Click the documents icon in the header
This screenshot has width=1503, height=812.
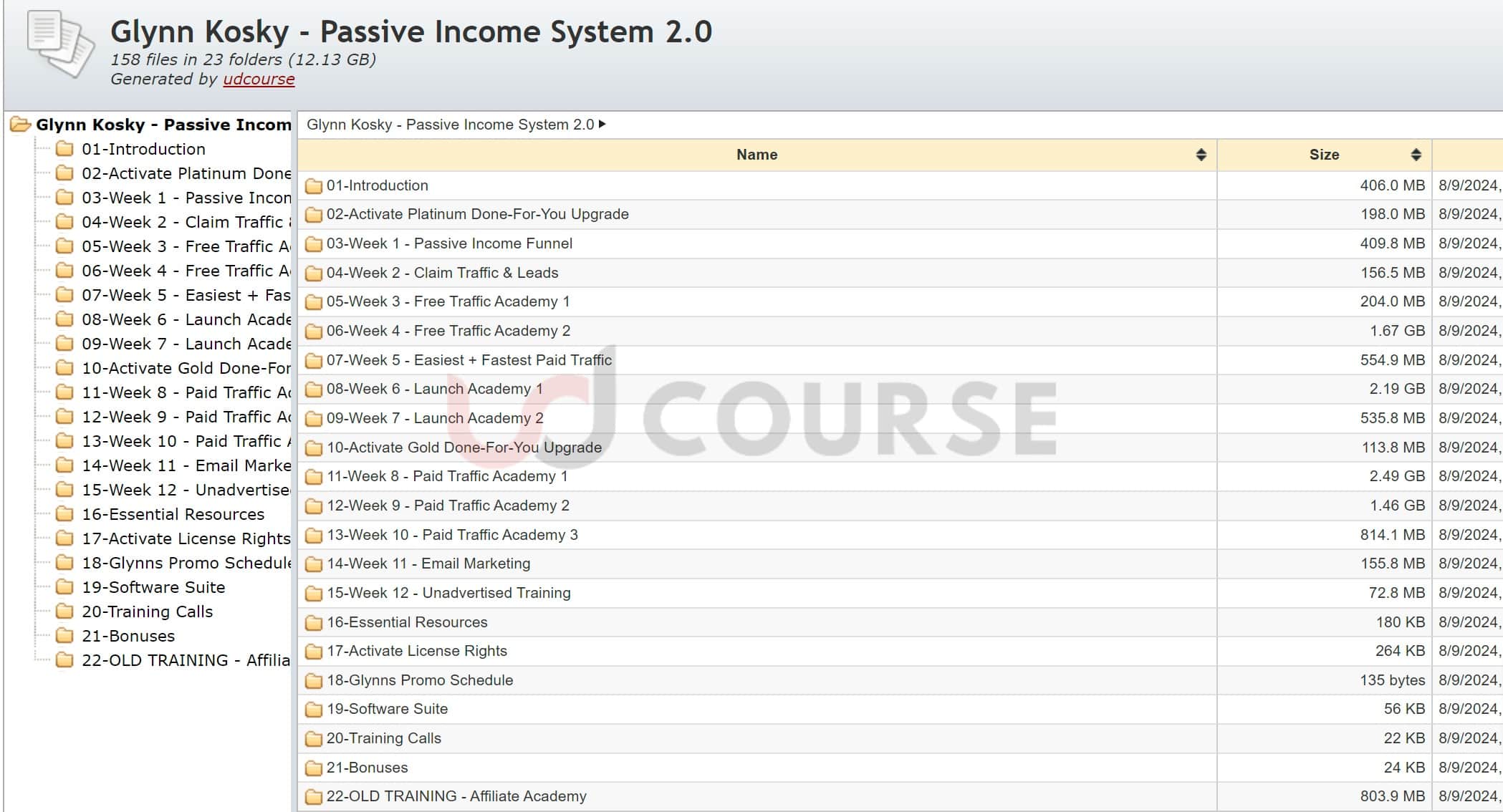pyautogui.click(x=60, y=44)
